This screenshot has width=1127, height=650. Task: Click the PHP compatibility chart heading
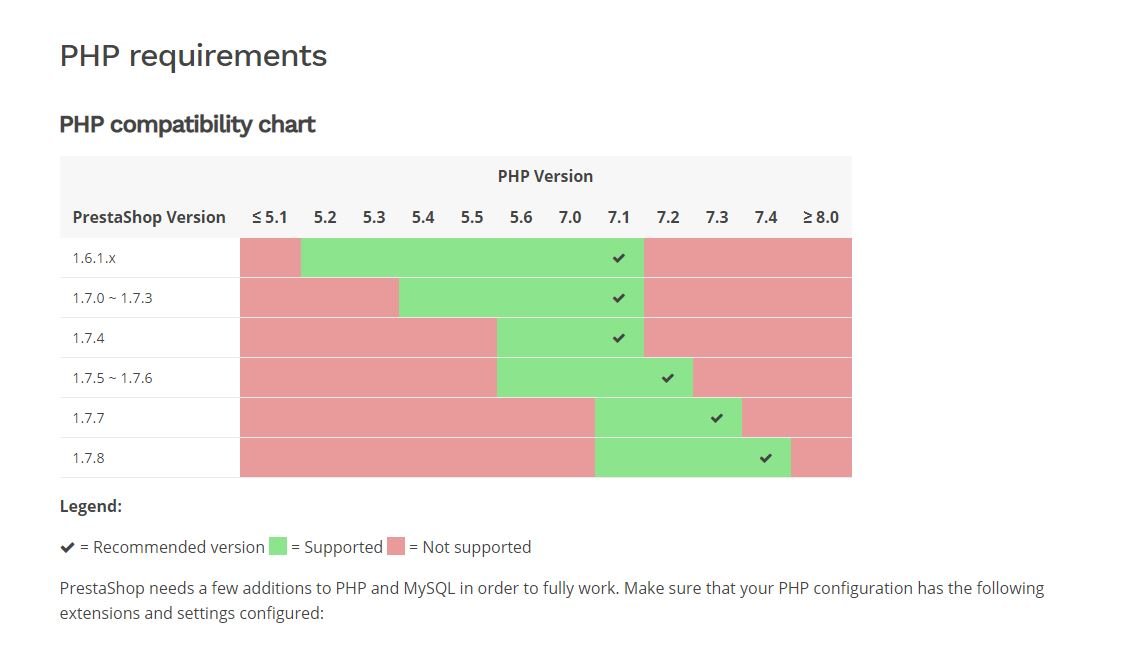pyautogui.click(x=188, y=124)
